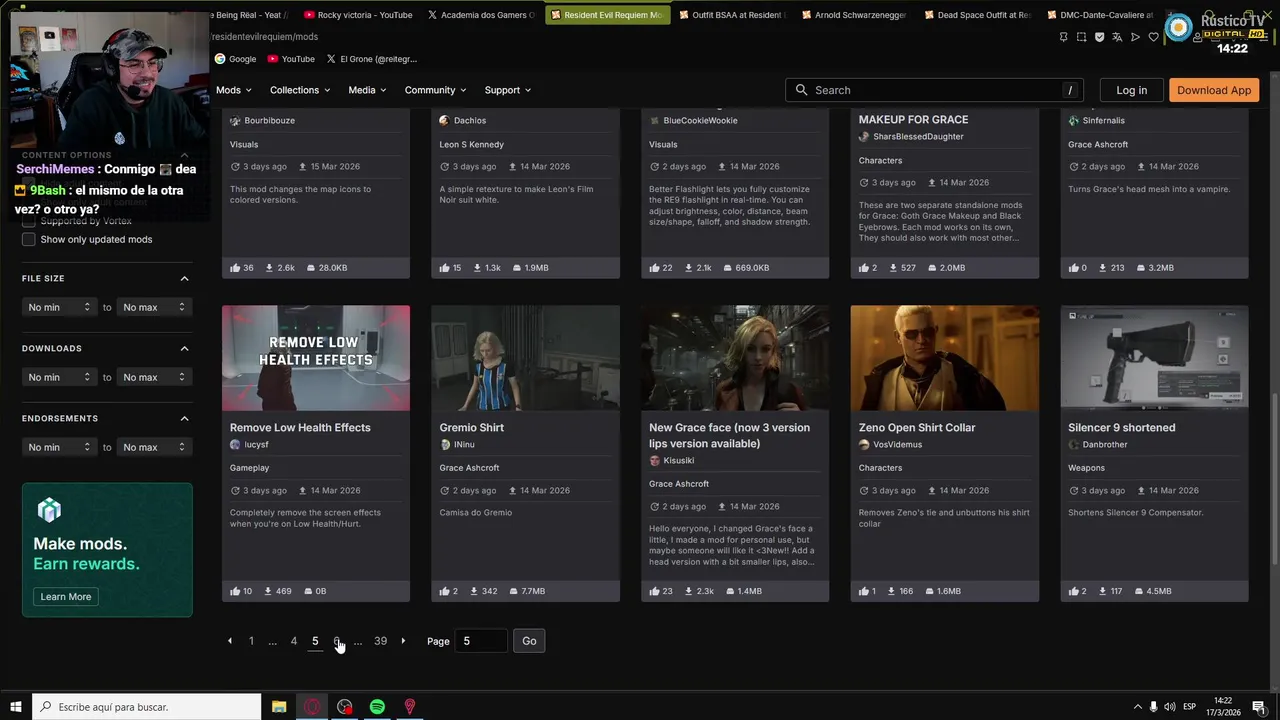Switch to Dead Space Outfit tab

[x=977, y=15]
